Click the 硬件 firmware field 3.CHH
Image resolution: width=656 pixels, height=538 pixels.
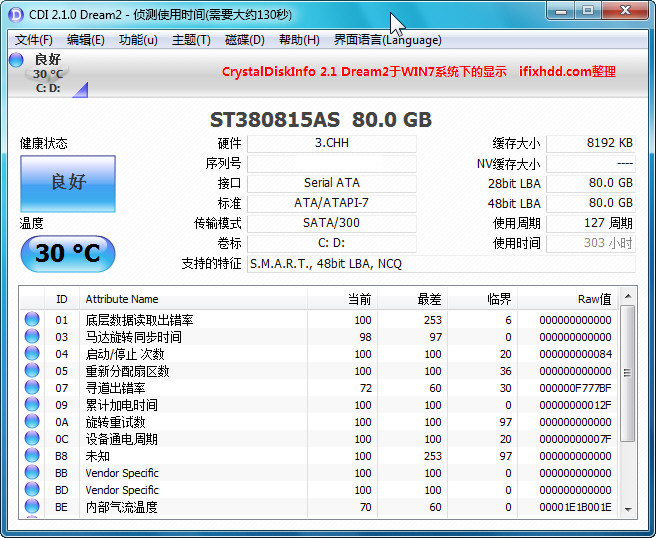(x=332, y=143)
